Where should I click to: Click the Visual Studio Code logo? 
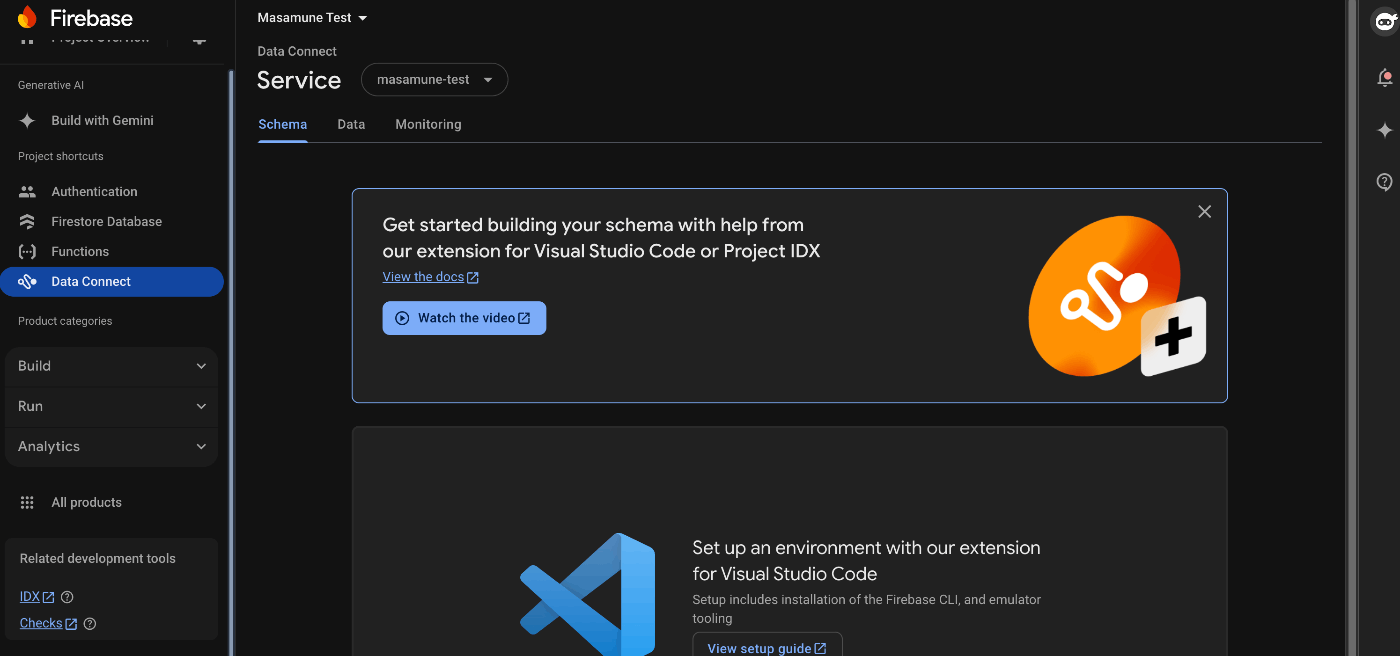click(x=587, y=595)
